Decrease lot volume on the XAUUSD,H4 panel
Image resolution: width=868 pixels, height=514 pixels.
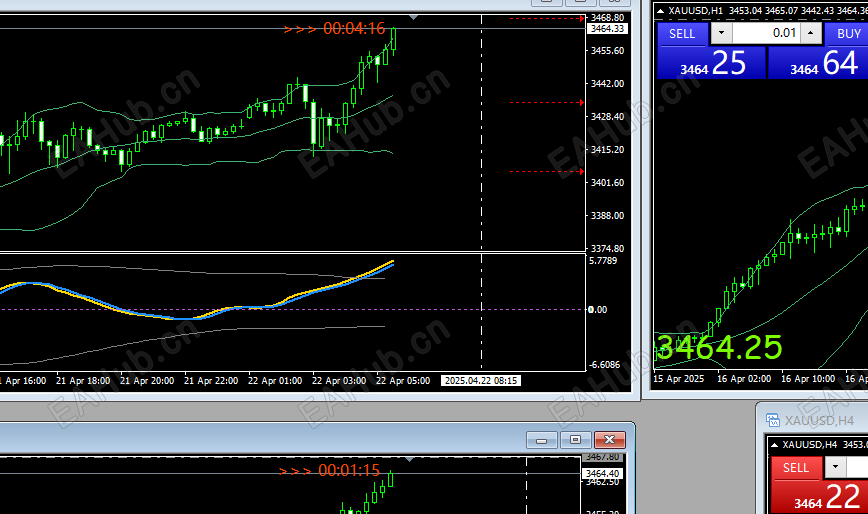coord(835,468)
